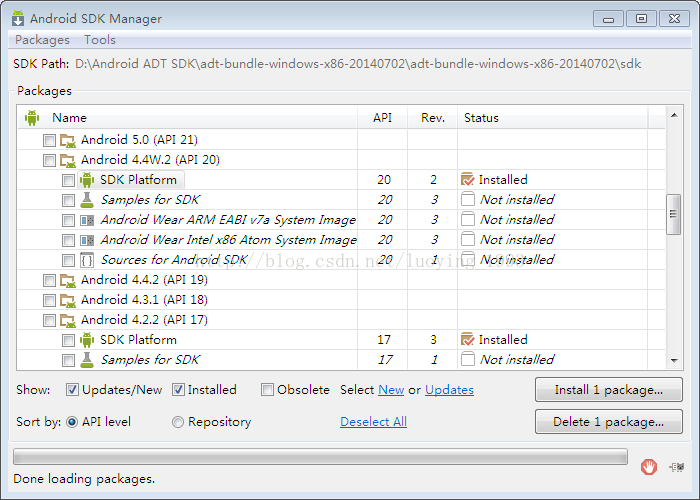Screen dimensions: 700x500
Task: Sort packages by the Status column header
Action: click(481, 118)
